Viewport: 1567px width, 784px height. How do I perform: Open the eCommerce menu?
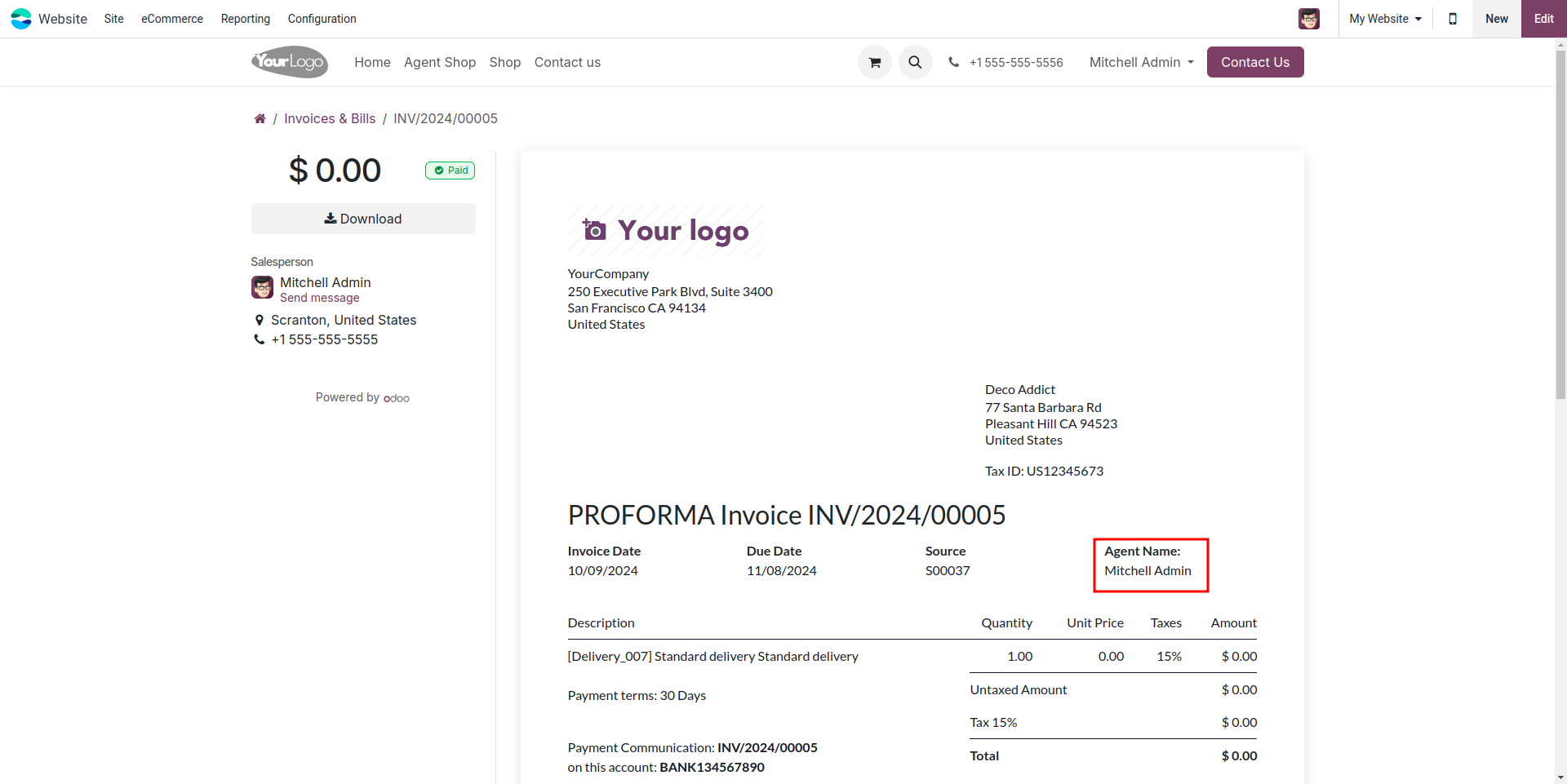[172, 19]
